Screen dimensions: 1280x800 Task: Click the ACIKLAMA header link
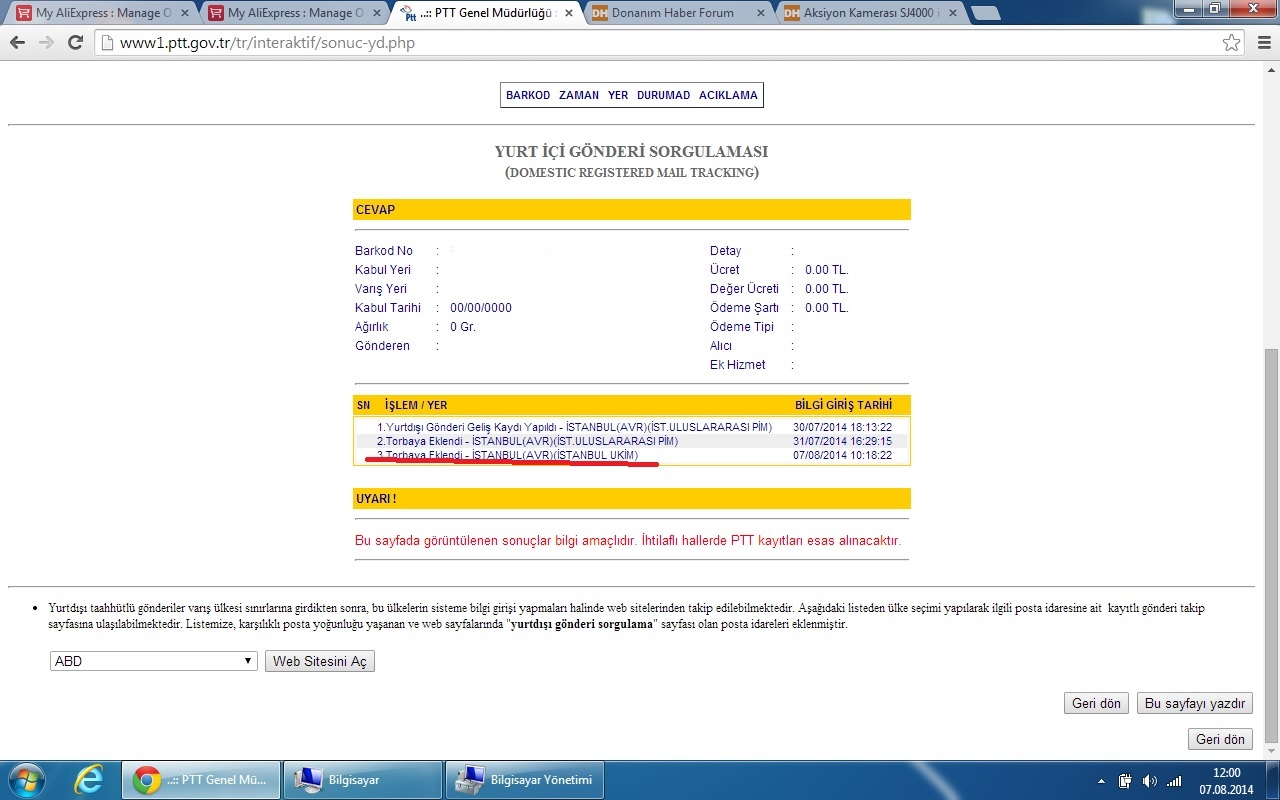click(728, 95)
